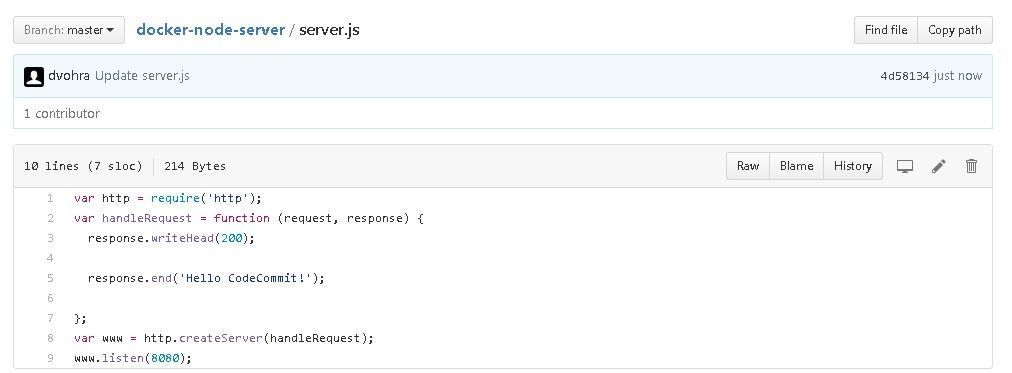Click line number 2 in gutter

pos(50,218)
